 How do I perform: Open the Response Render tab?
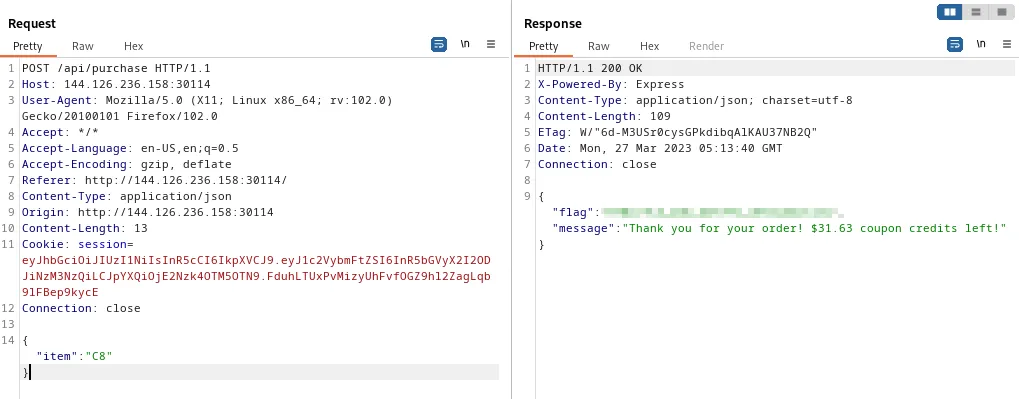click(x=706, y=46)
